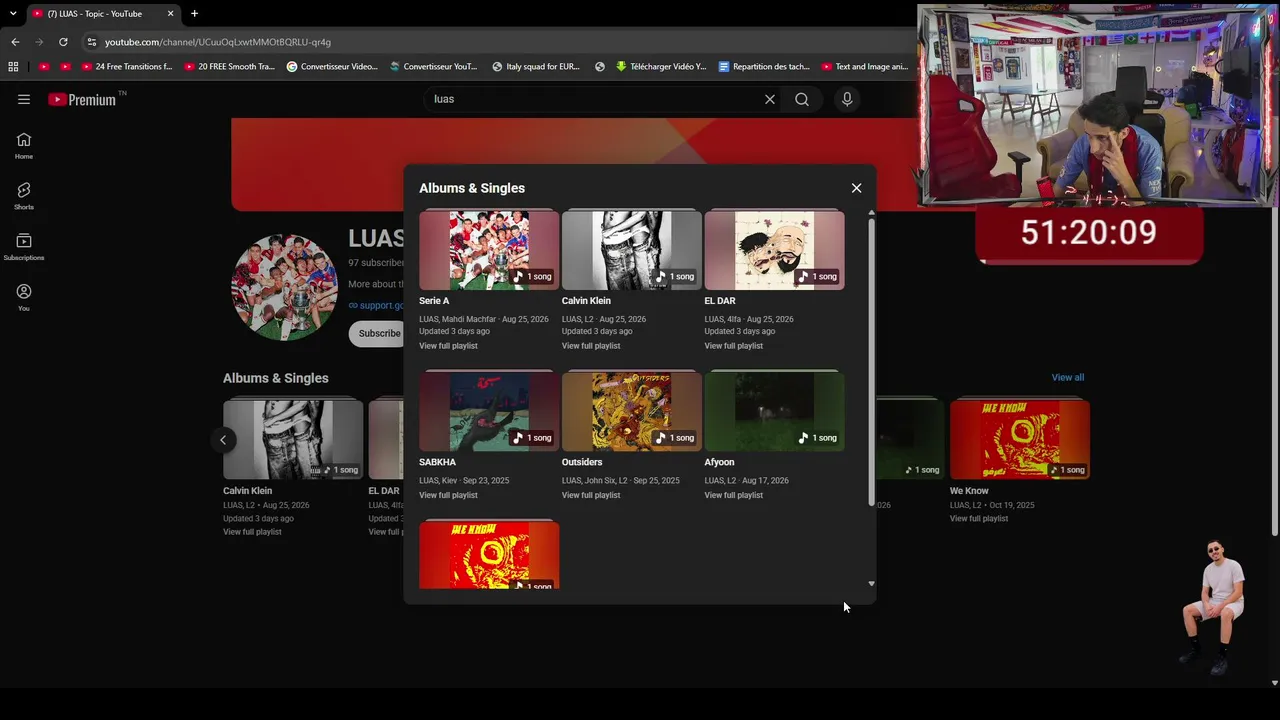Open the YouTube guide hamburger menu
Screen dimensions: 1280x720
(24, 99)
